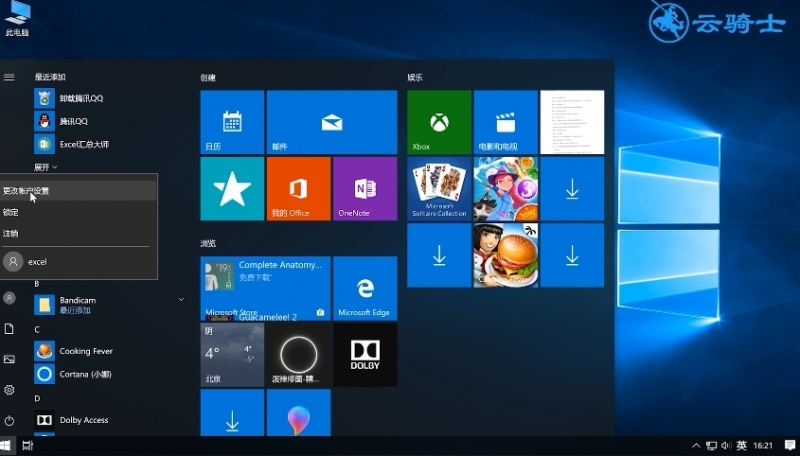The image size is (800, 456).
Task: Open the Microsoft Store tile
Action: click(x=265, y=288)
